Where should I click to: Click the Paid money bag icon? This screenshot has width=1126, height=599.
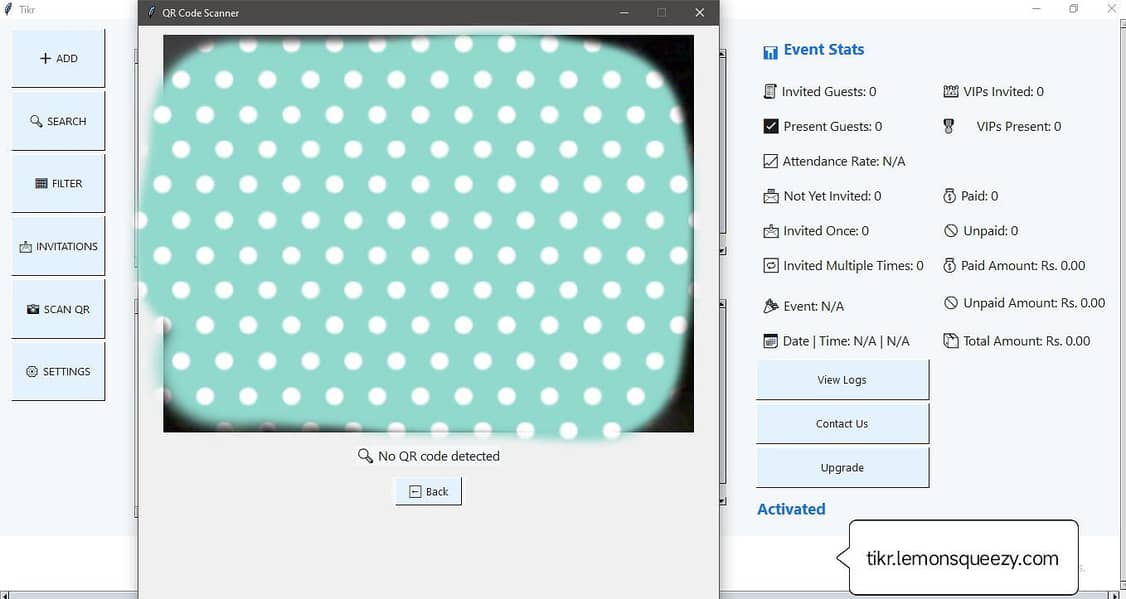tap(949, 196)
